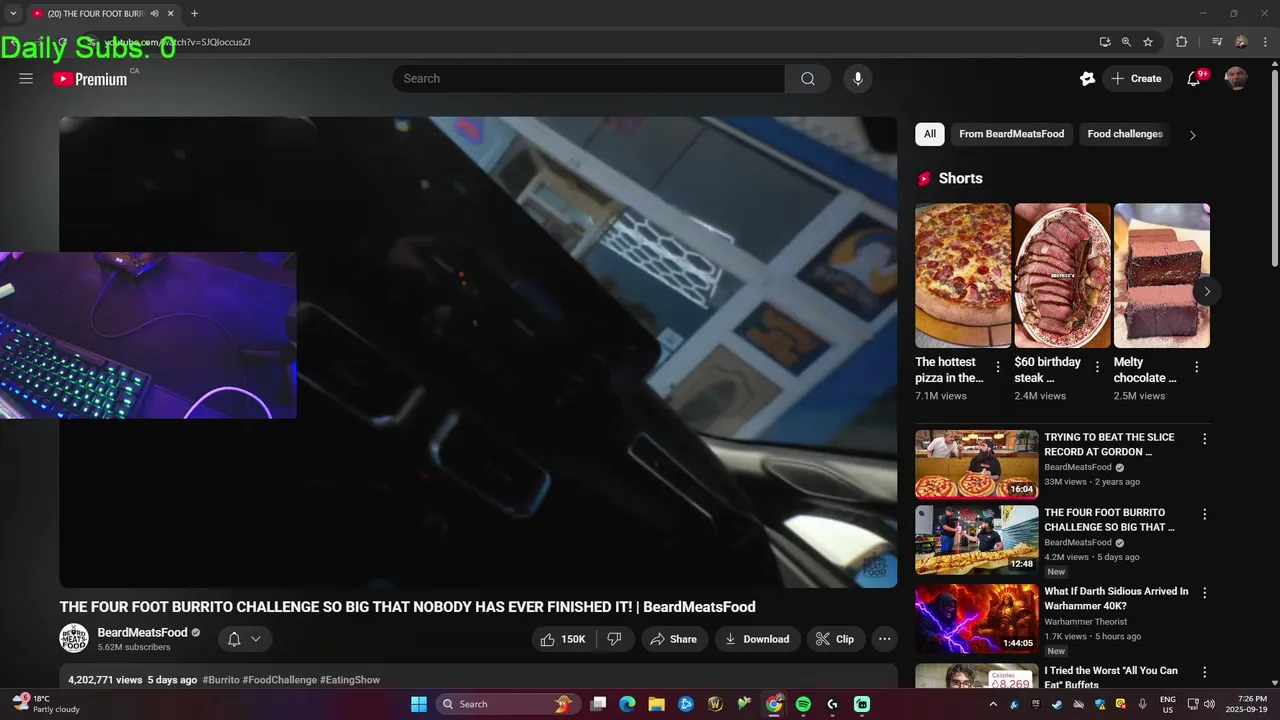This screenshot has width=1280, height=720.
Task: Like the video with 150K likes
Action: click(563, 639)
